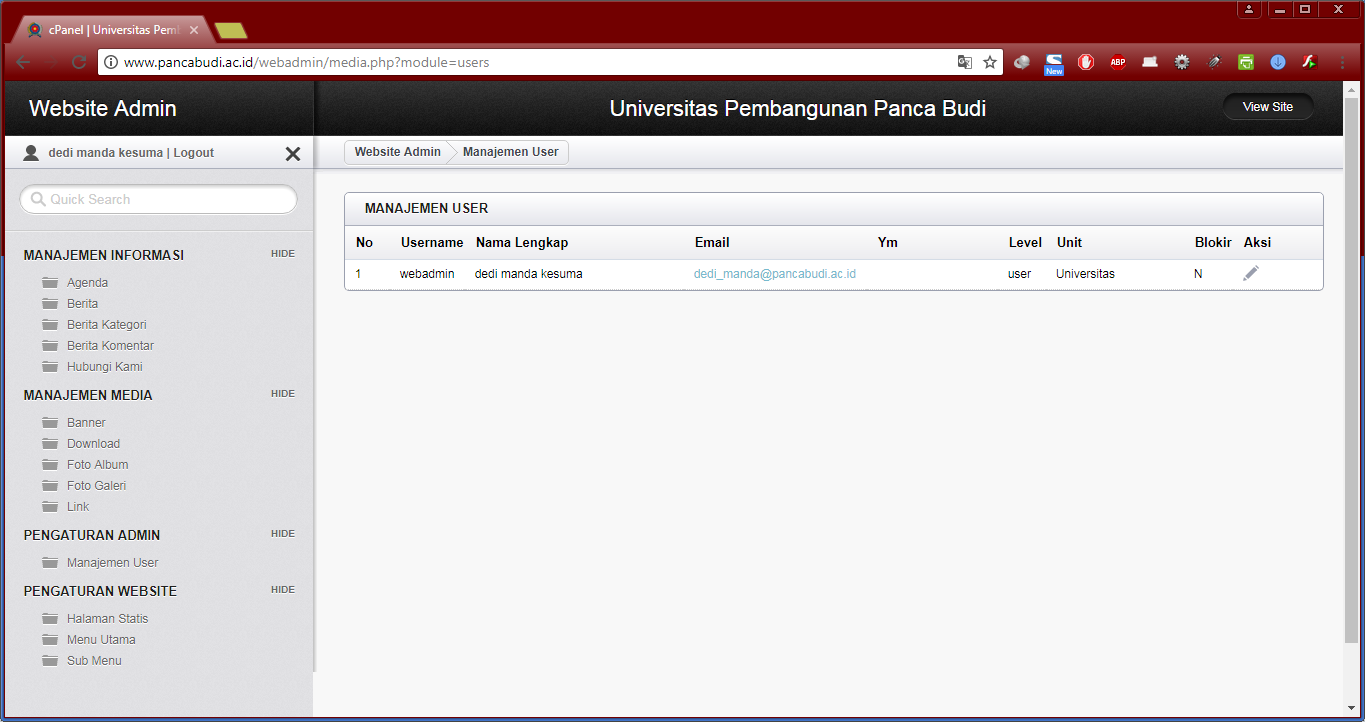Click the translate page icon in address bar
This screenshot has width=1365, height=722.
tap(964, 62)
